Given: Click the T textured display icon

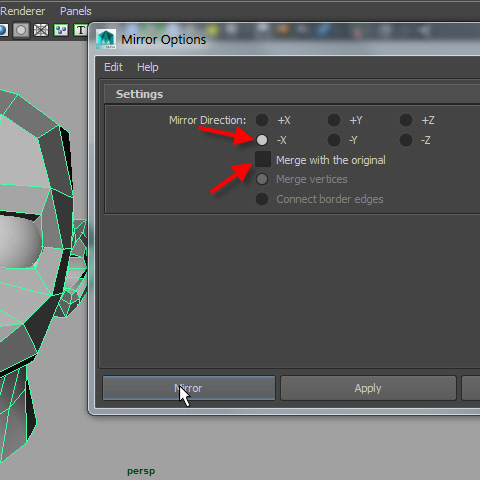Looking at the screenshot, I should tap(80, 30).
